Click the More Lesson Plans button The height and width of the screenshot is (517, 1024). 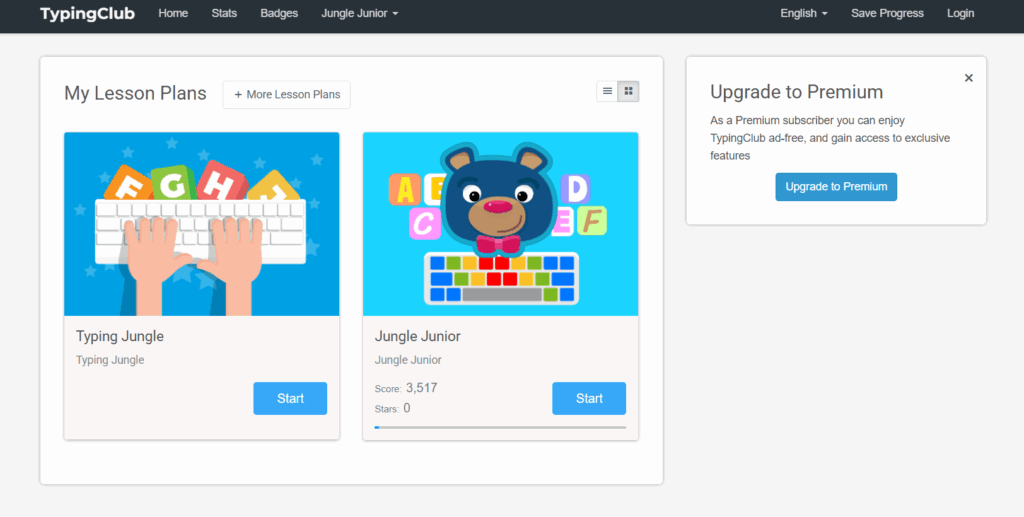coord(287,95)
